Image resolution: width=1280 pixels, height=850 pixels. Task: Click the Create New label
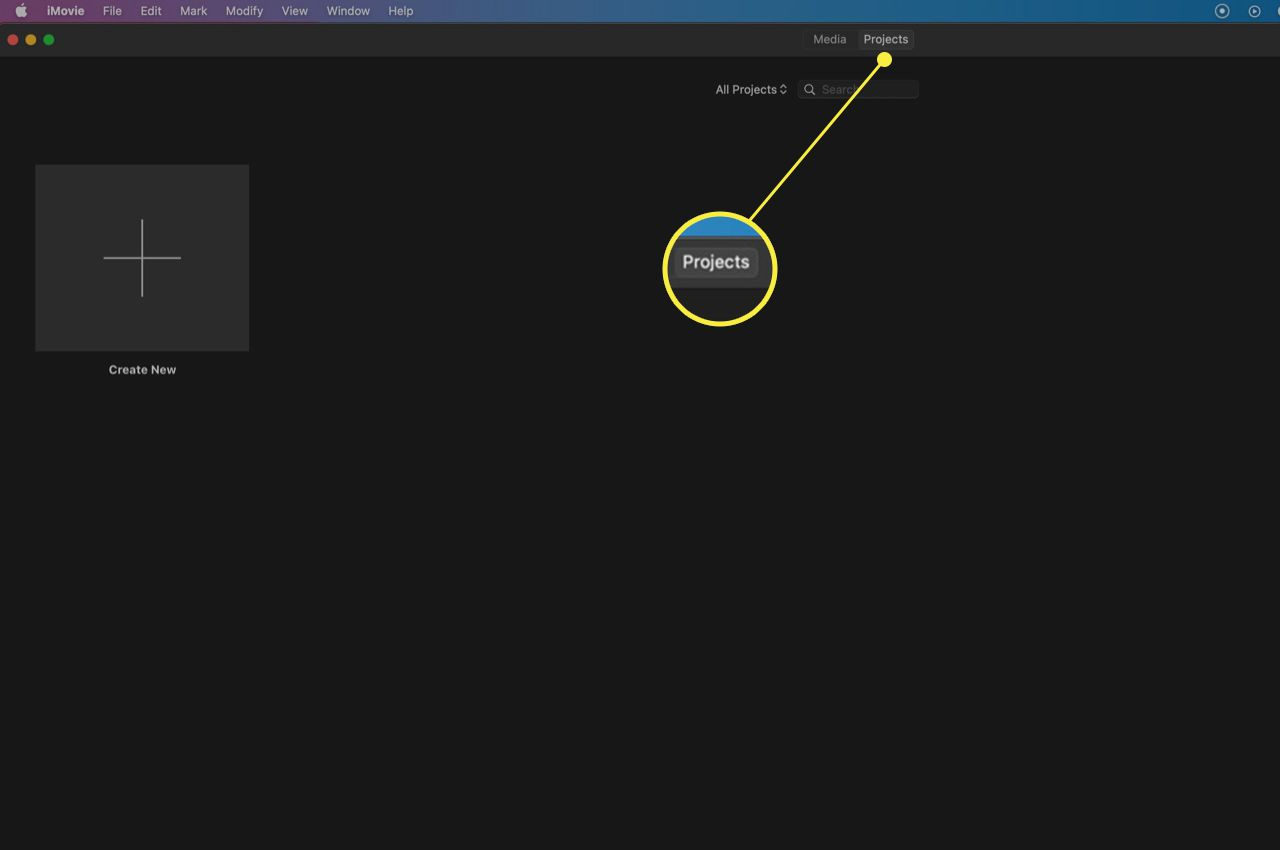[x=142, y=369]
